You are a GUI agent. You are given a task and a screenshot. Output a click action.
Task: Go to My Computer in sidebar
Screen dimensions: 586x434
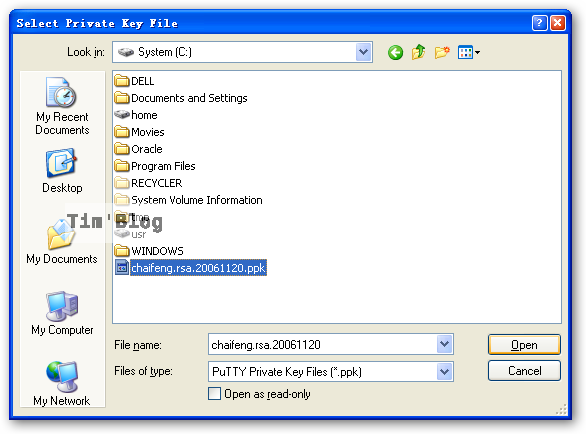tap(62, 313)
